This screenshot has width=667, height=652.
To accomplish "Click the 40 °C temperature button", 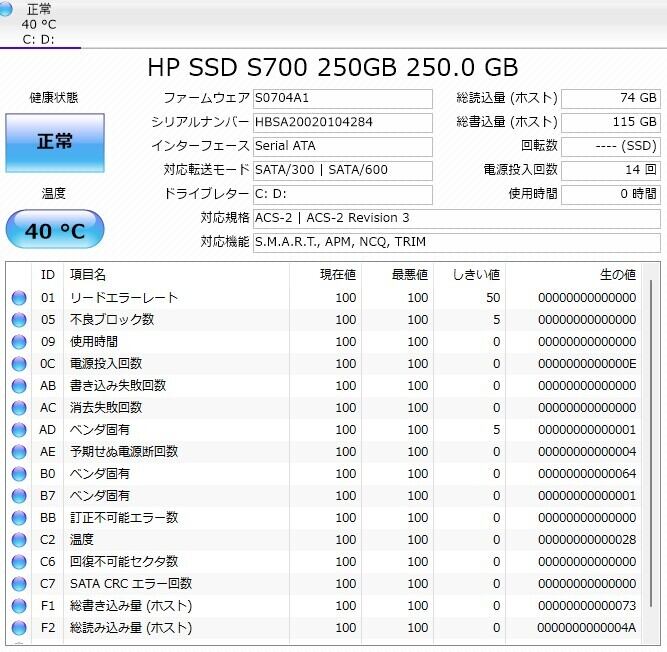I will (x=54, y=231).
